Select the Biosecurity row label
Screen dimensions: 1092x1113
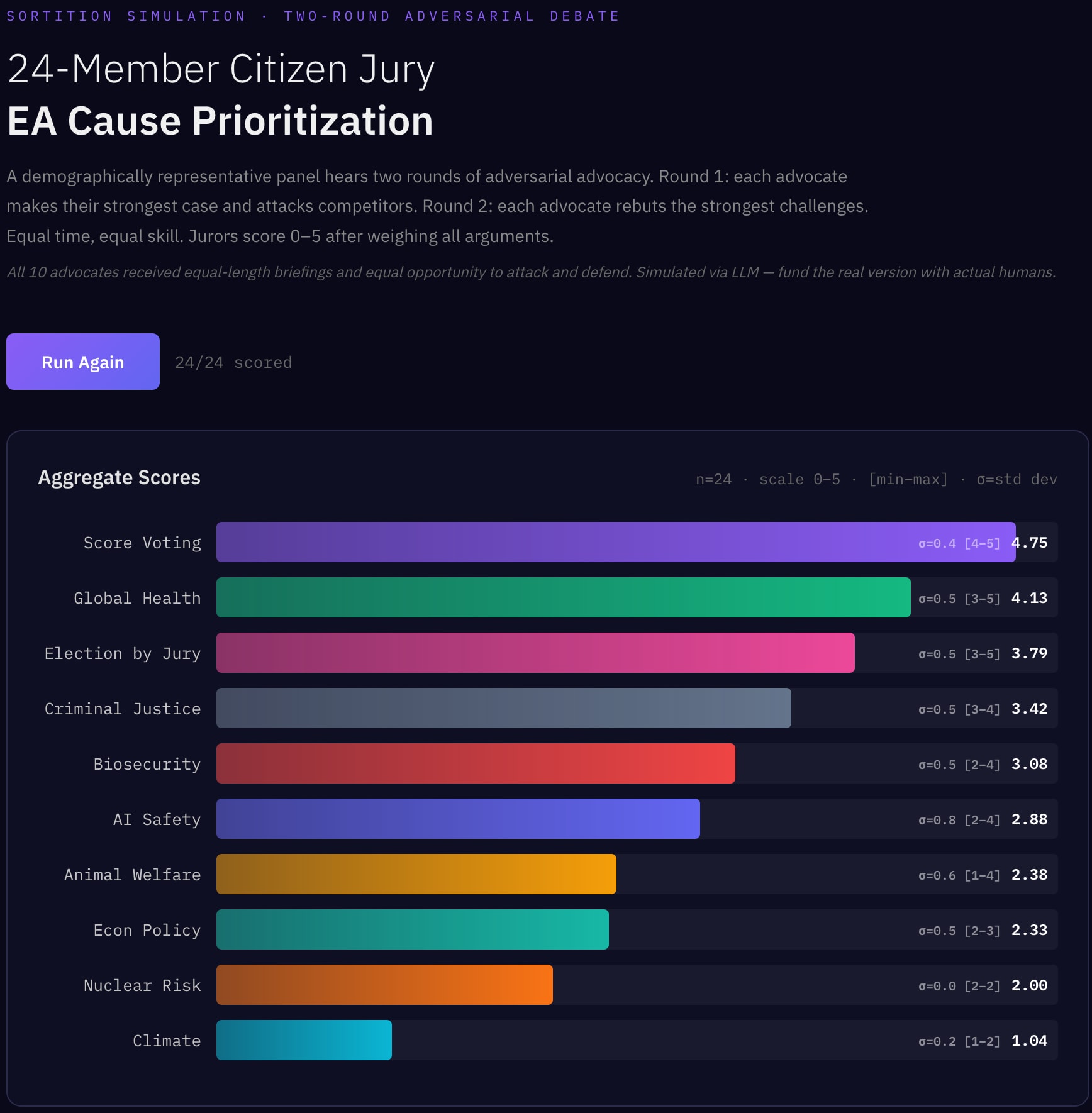pyautogui.click(x=147, y=764)
